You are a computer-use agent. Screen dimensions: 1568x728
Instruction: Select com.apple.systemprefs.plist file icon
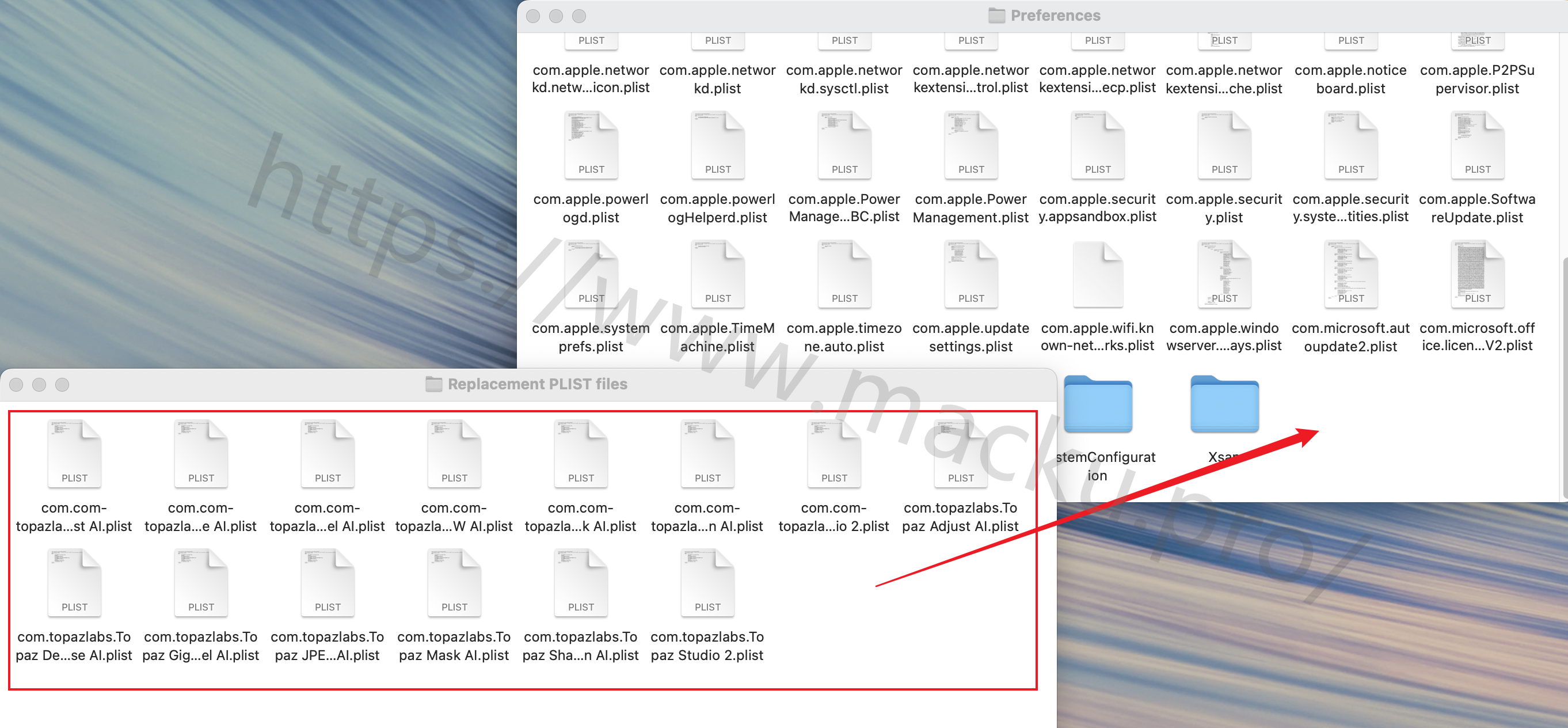(591, 274)
